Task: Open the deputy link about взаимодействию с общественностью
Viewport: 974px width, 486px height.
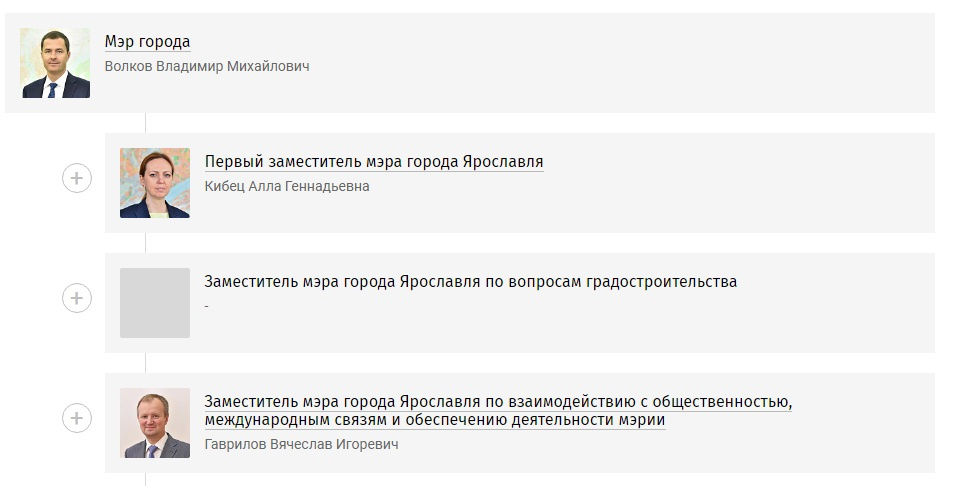Action: (x=498, y=411)
